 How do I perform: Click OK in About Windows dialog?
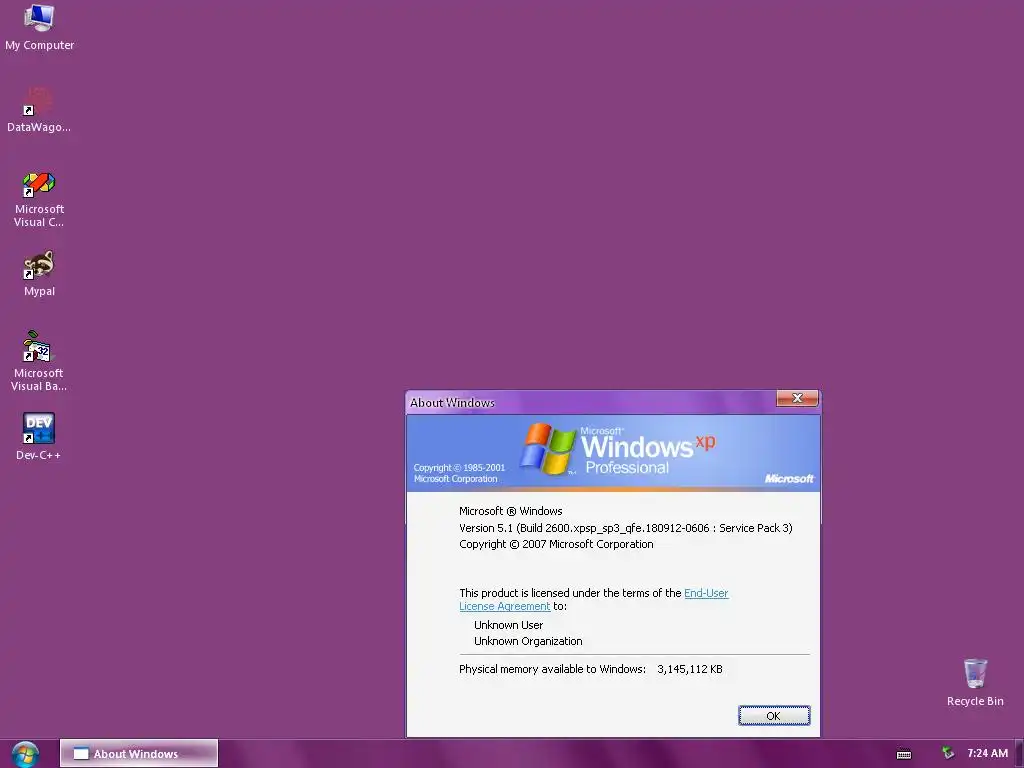coord(774,716)
